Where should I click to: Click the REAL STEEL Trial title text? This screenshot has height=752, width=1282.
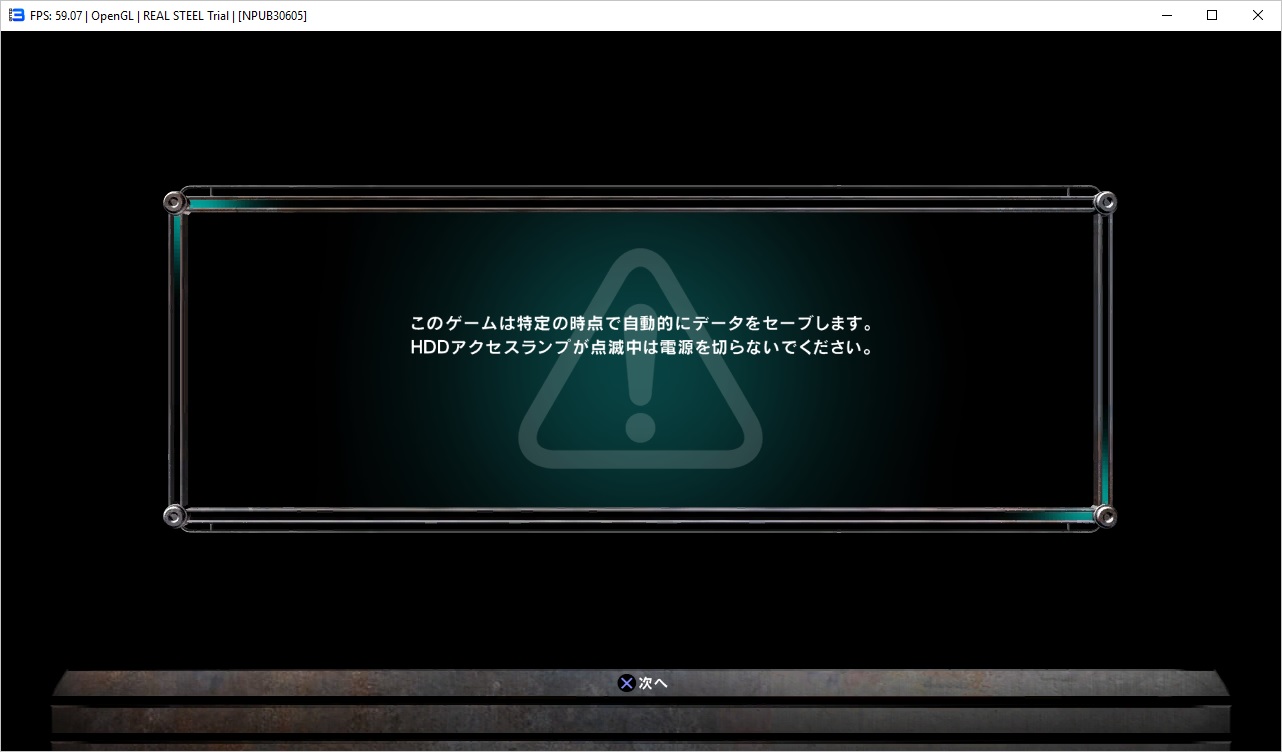[x=187, y=16]
